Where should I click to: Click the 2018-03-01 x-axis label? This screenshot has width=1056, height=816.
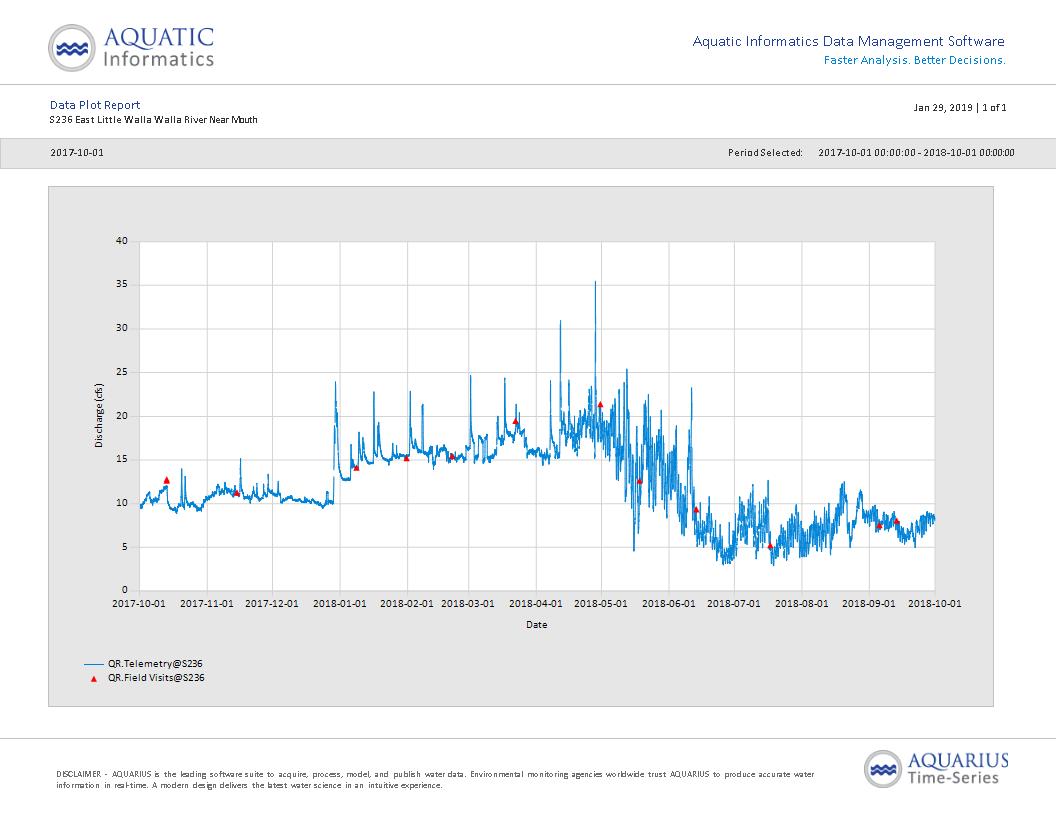[468, 603]
